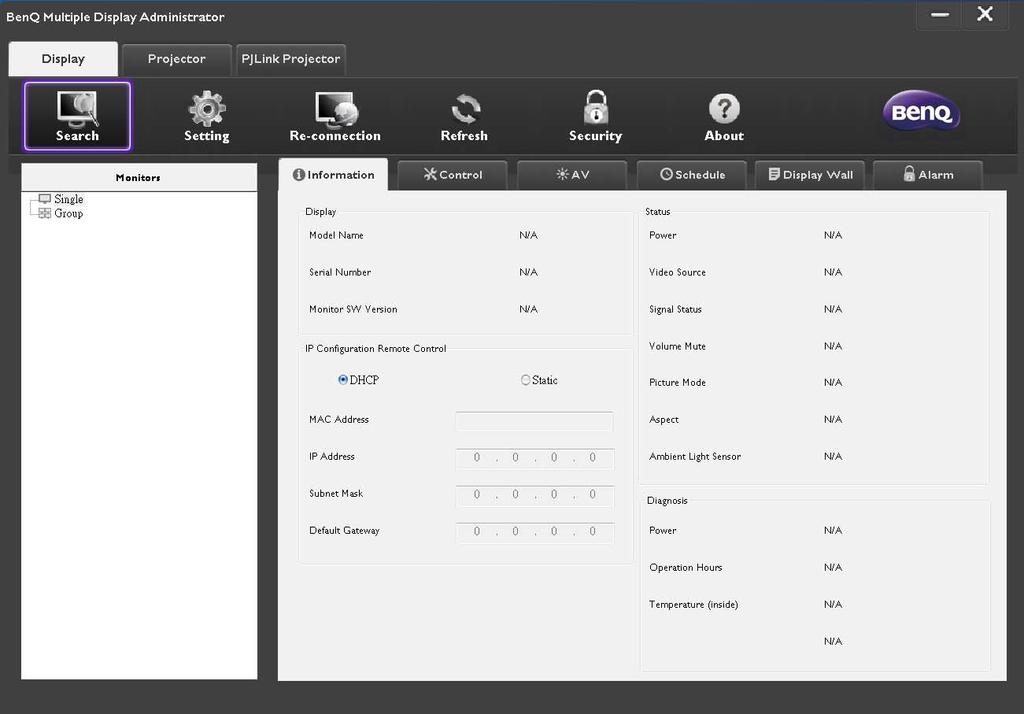Click the Search monitor icon
Screen dimensions: 1024x714
click(77, 108)
